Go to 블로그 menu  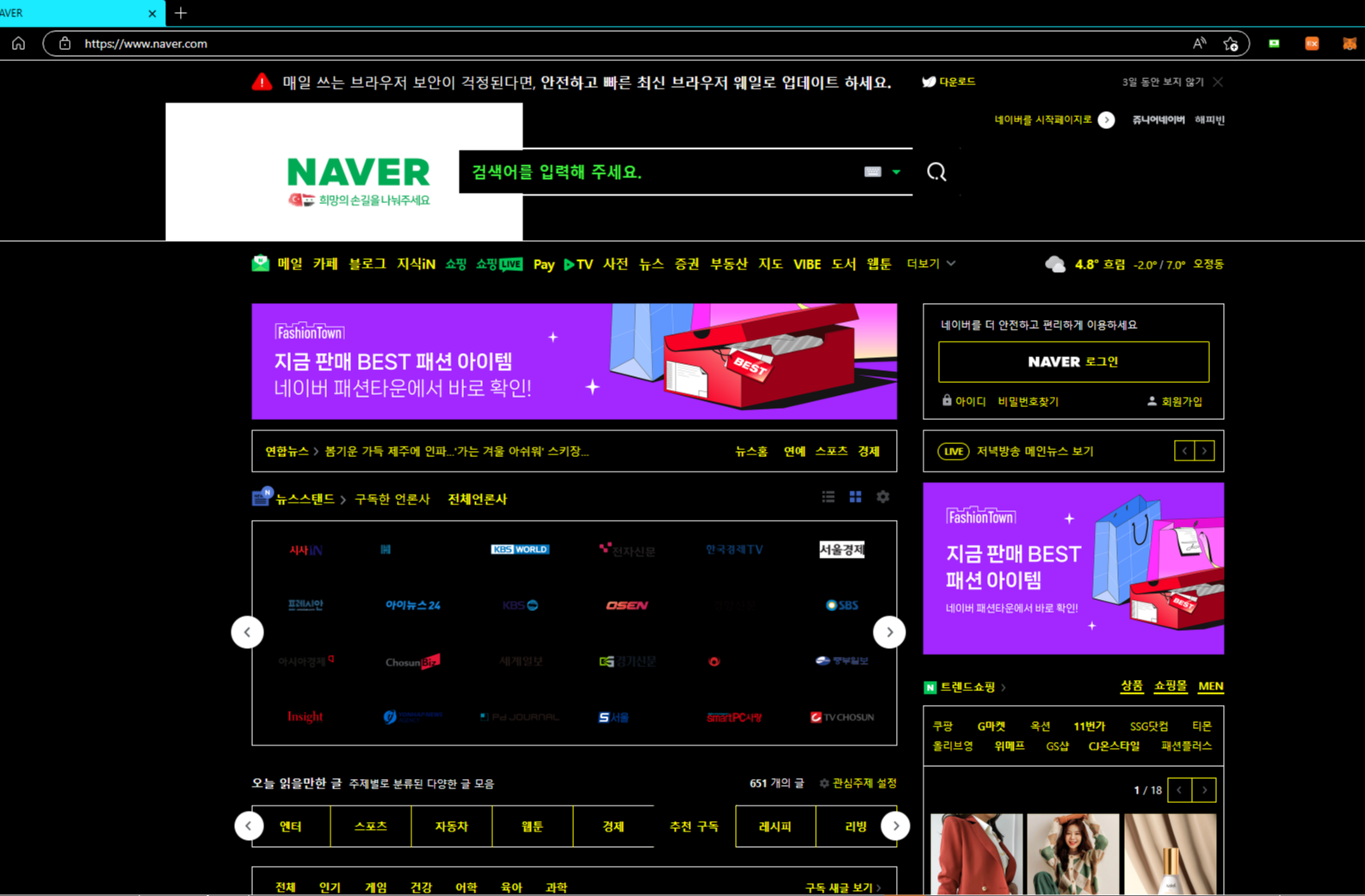(x=367, y=264)
